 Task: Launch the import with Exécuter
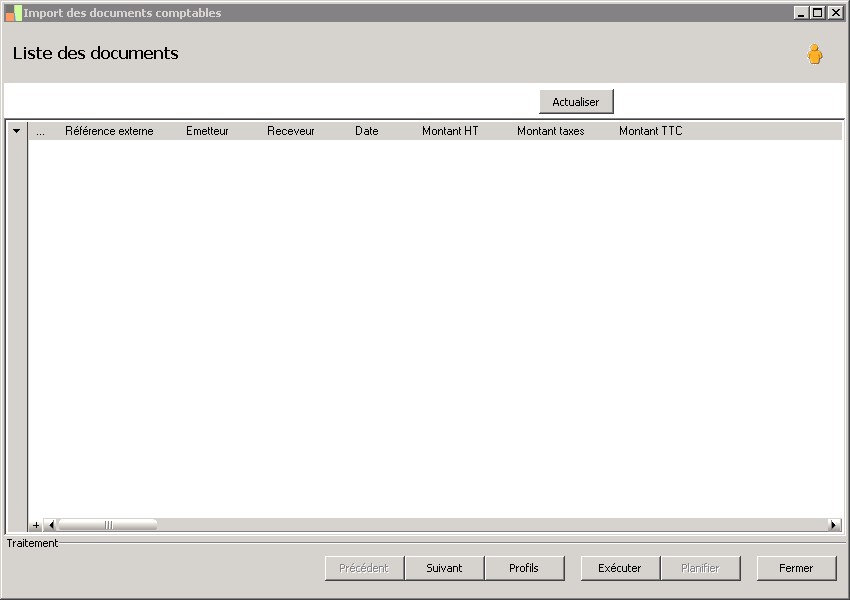point(620,568)
